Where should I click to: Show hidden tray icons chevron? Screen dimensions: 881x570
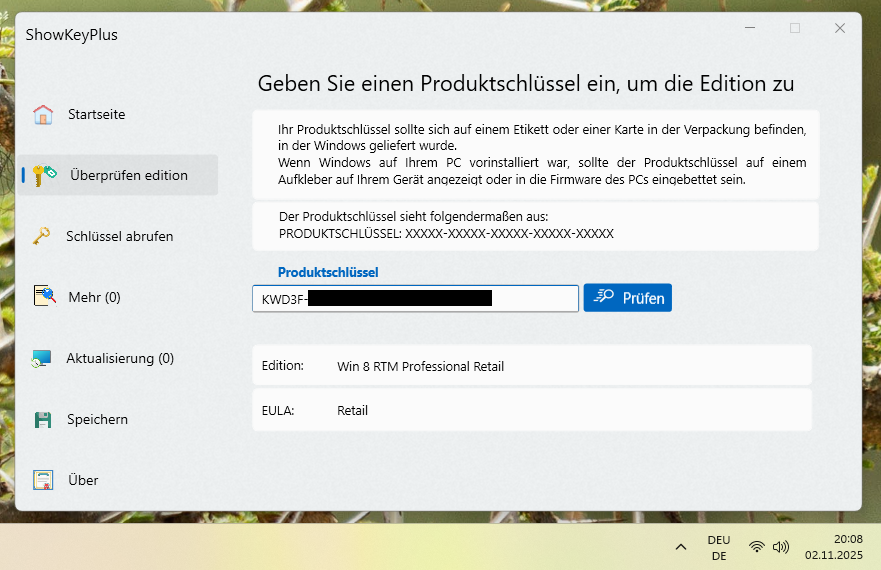681,547
